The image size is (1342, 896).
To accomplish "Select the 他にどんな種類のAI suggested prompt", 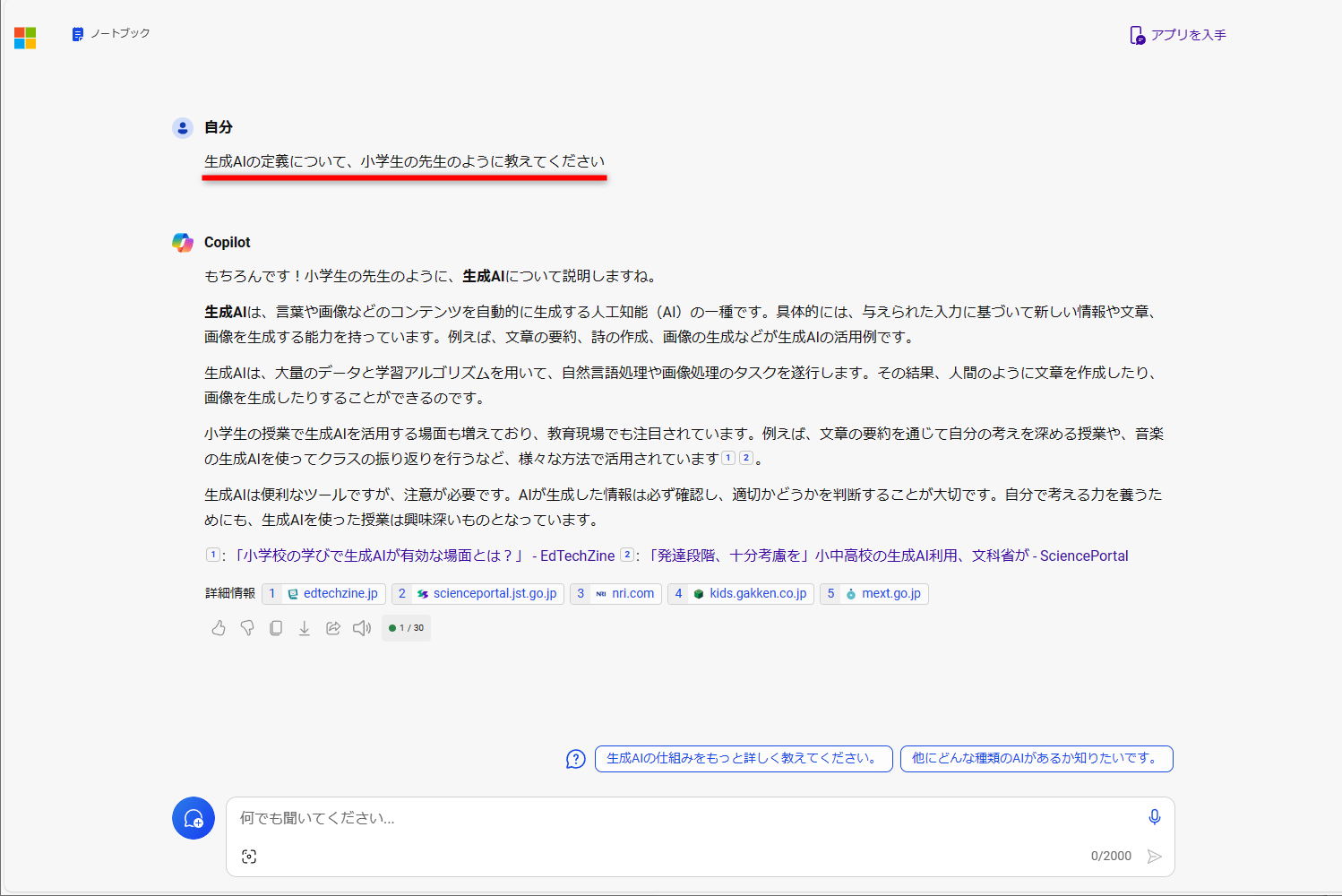I will point(1036,759).
